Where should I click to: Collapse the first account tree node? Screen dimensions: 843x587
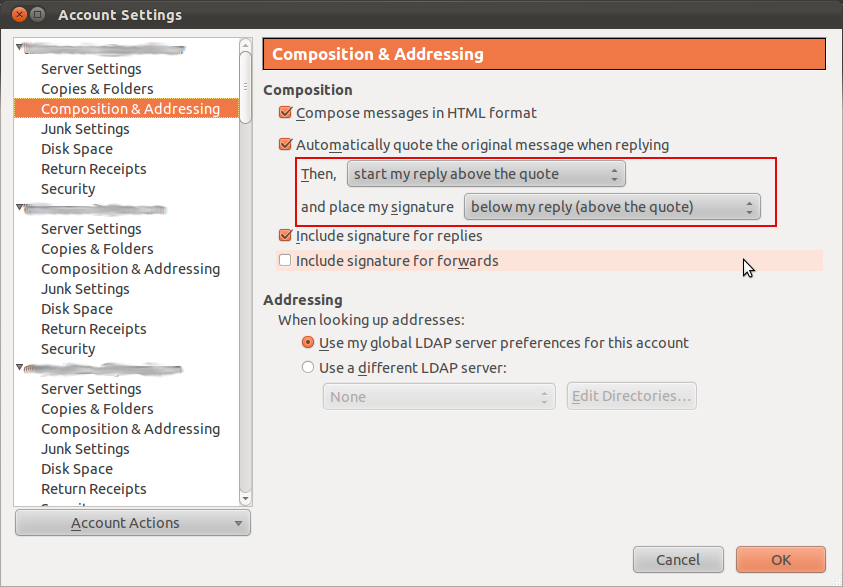[20, 49]
